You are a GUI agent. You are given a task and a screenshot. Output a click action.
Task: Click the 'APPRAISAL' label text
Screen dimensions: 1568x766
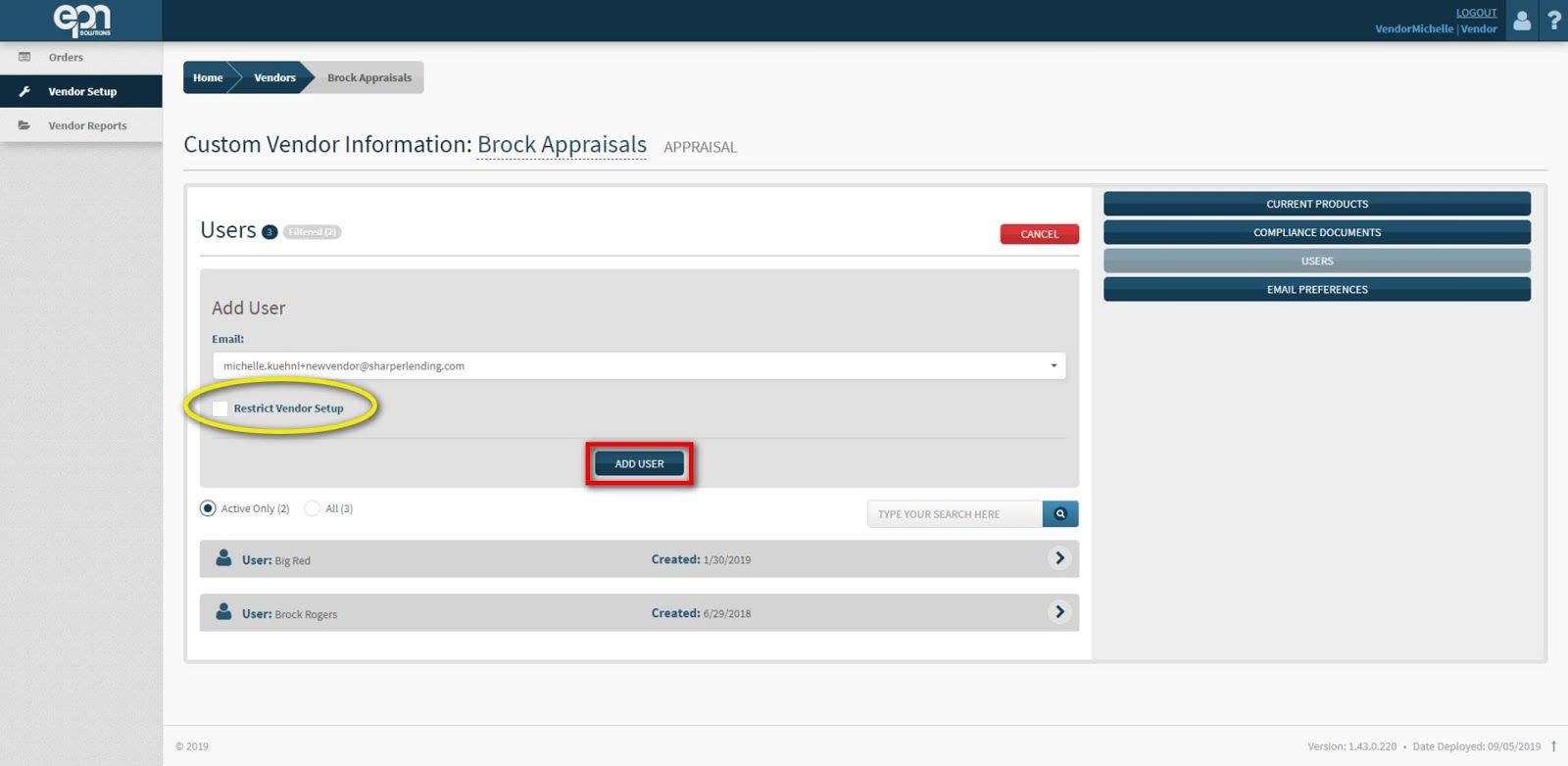[700, 147]
